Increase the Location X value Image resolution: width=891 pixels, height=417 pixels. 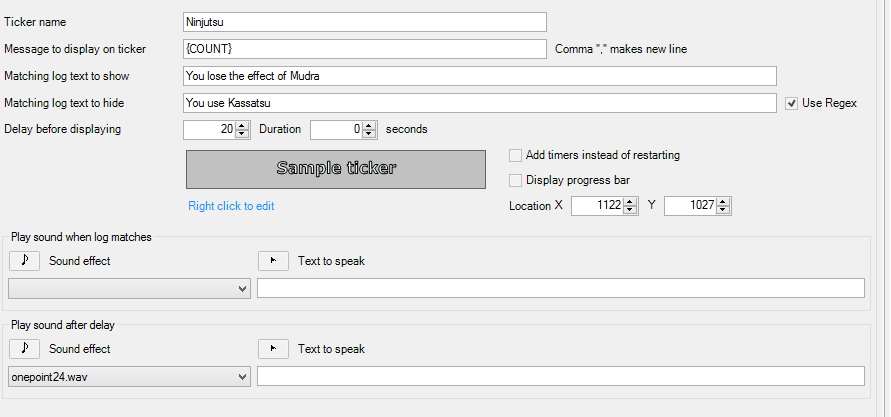click(x=631, y=202)
